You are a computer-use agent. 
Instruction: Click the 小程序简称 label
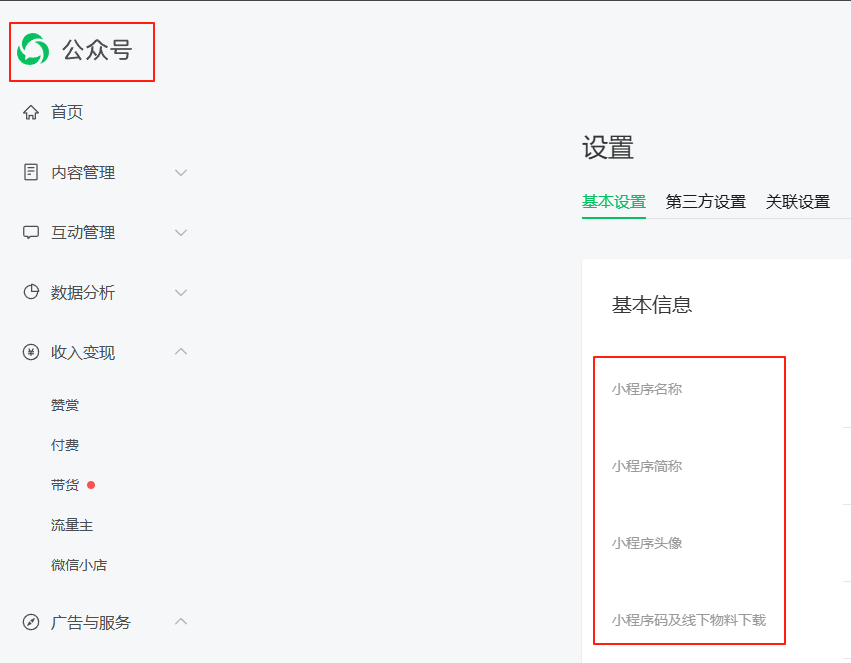(x=647, y=466)
